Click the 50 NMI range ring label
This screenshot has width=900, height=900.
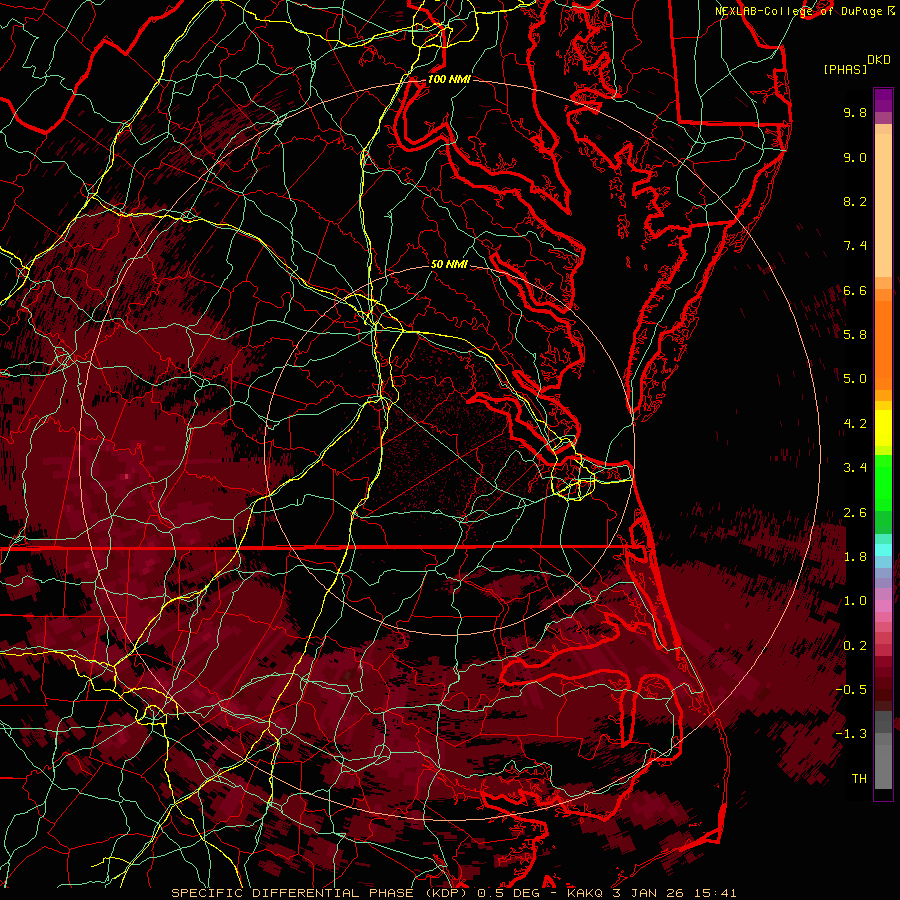coord(449,265)
